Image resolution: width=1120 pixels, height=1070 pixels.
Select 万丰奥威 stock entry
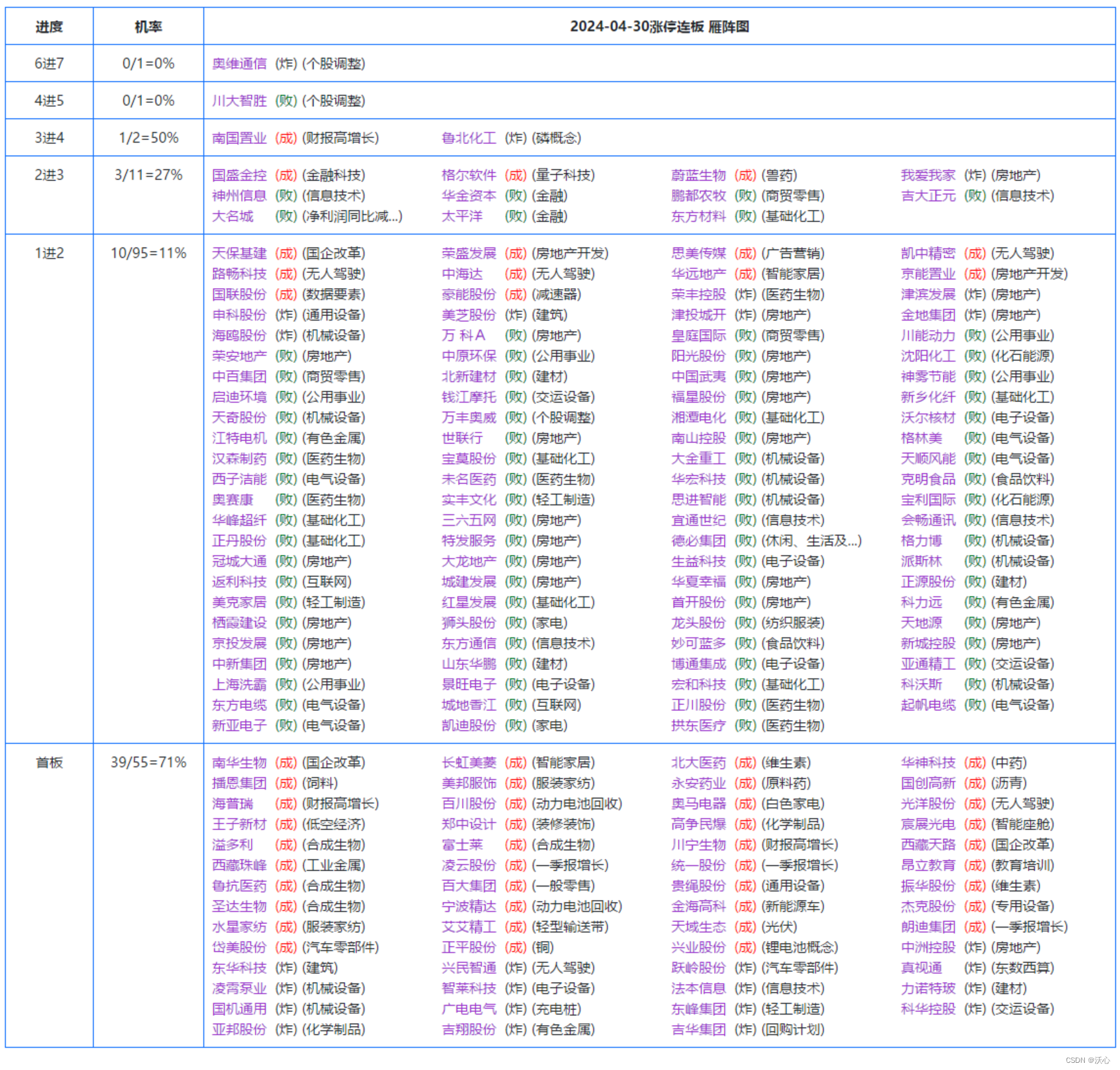coord(468,417)
